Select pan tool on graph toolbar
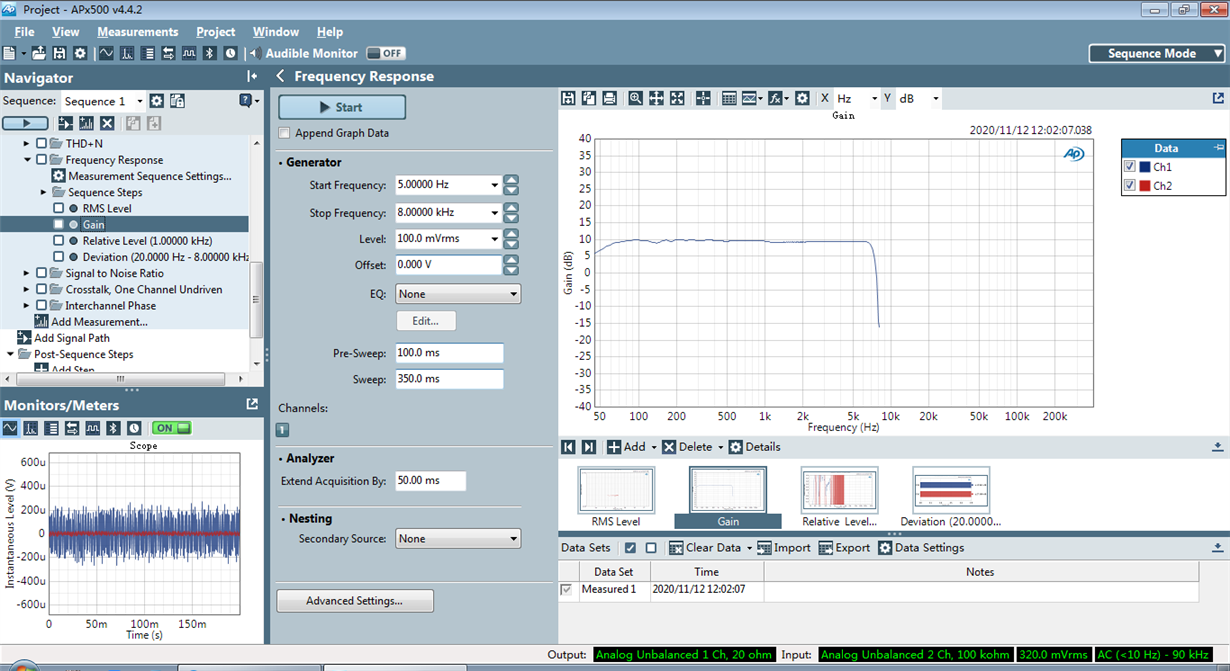The image size is (1230, 671). tap(656, 98)
